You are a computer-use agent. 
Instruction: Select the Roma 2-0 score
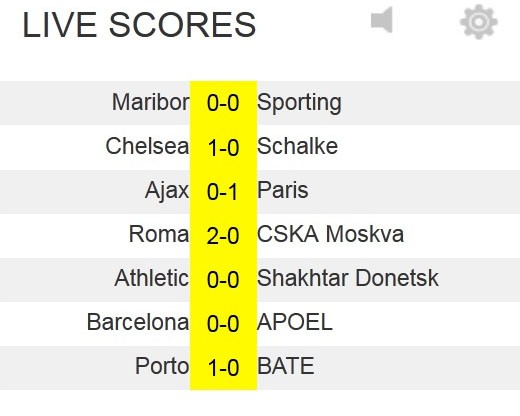pos(223,236)
